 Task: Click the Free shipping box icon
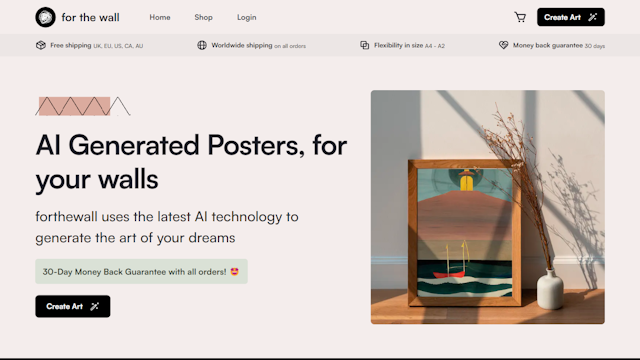click(x=40, y=45)
